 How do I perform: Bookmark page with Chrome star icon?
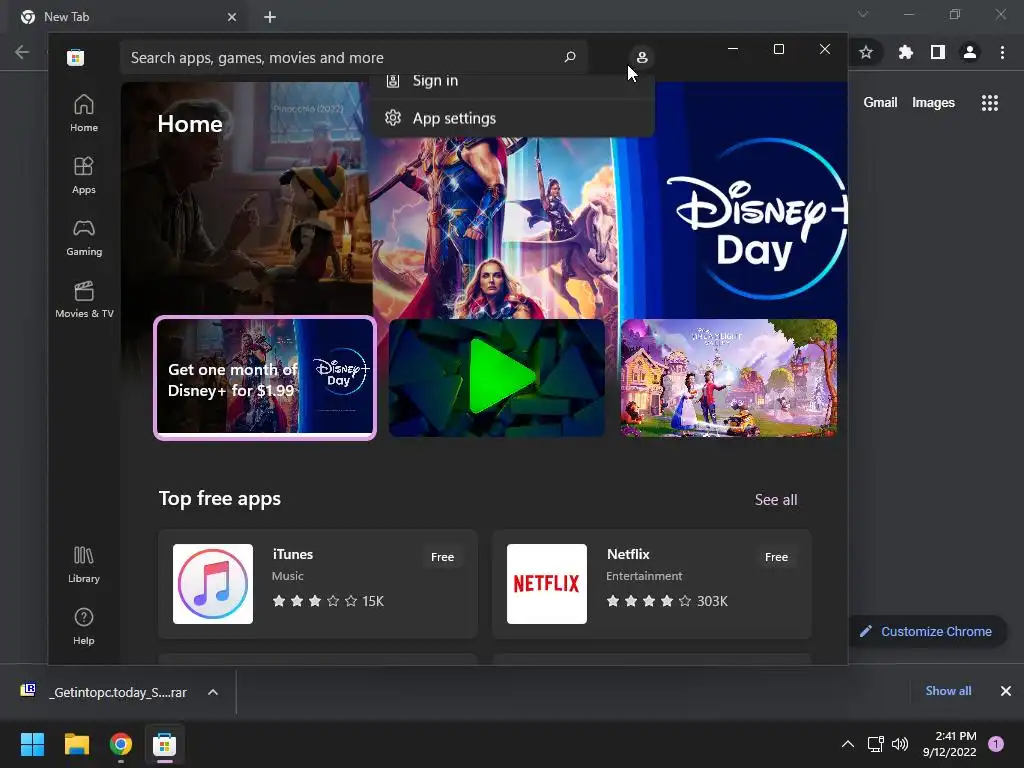(x=866, y=52)
